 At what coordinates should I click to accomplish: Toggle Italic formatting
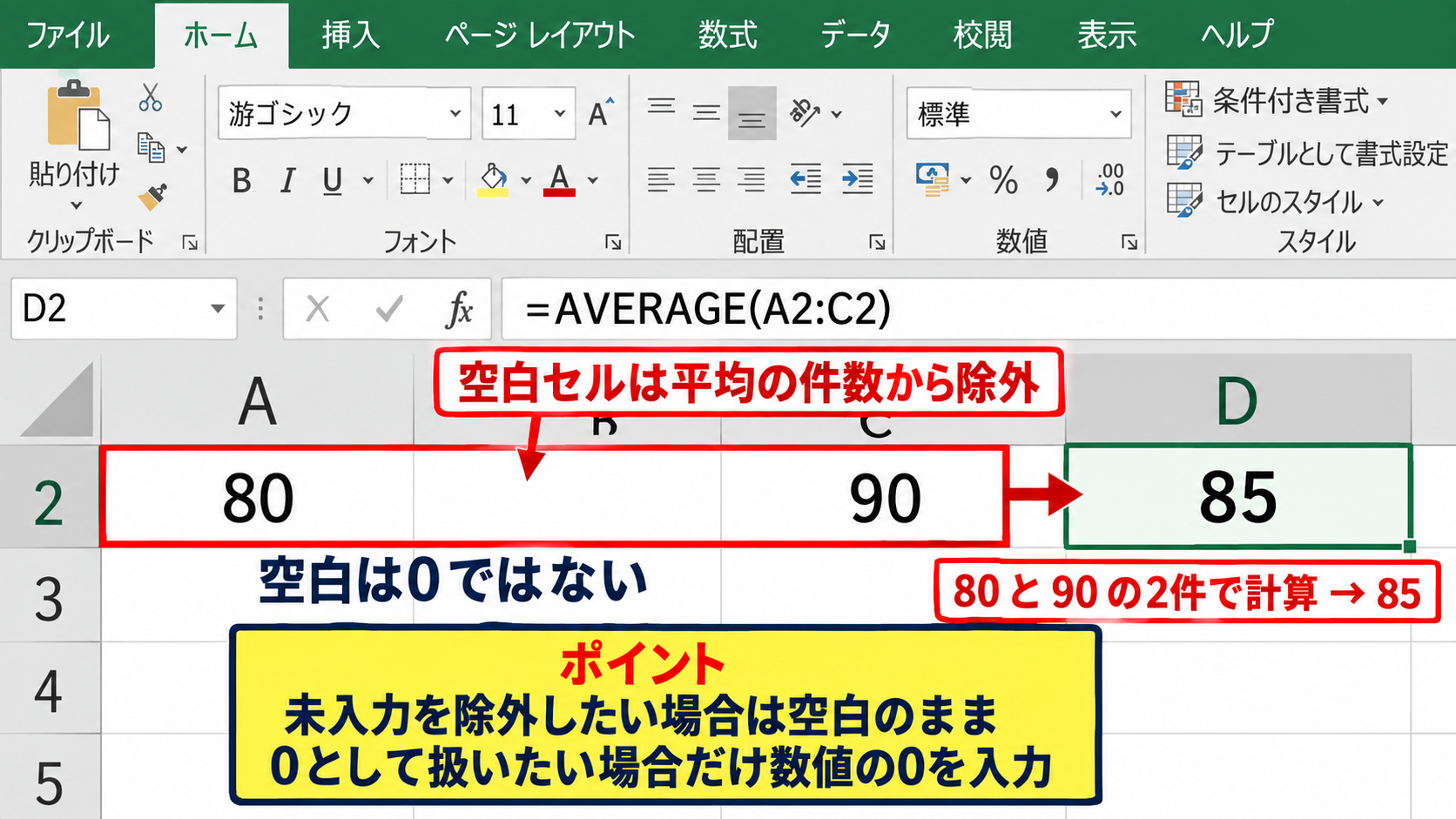pos(286,180)
